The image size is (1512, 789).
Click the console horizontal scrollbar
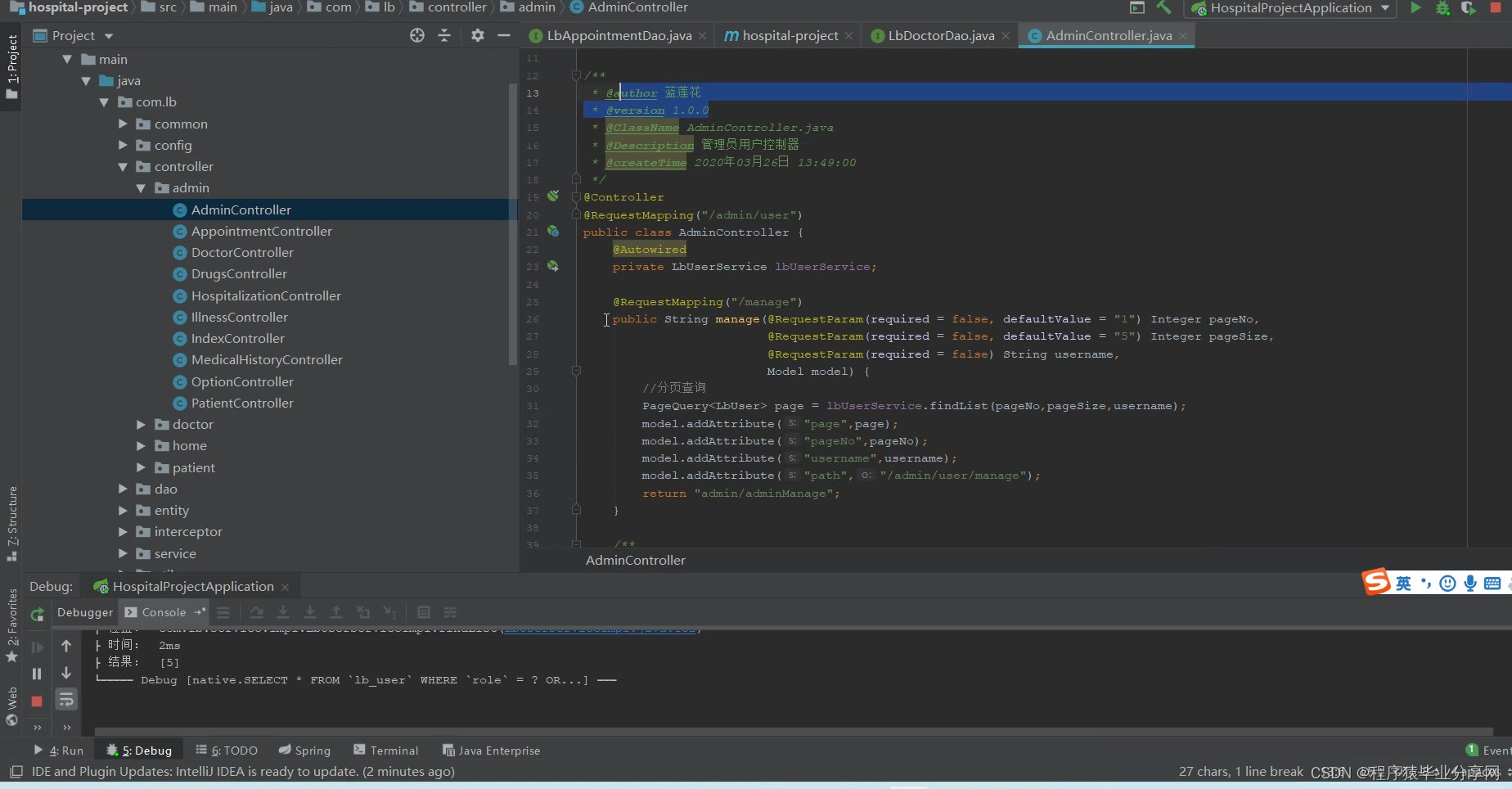[x=792, y=731]
